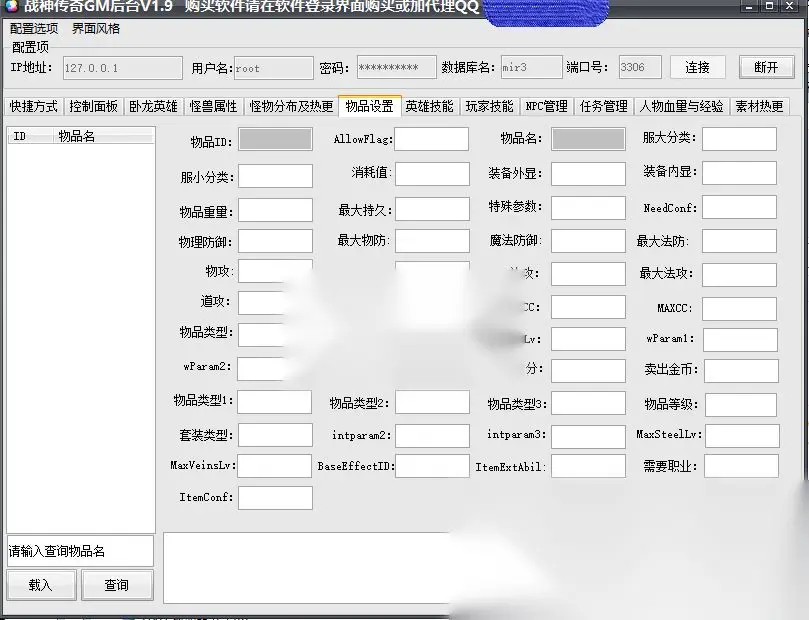The image size is (809, 620).
Task: Click the intparam2 input field
Action: [432, 436]
